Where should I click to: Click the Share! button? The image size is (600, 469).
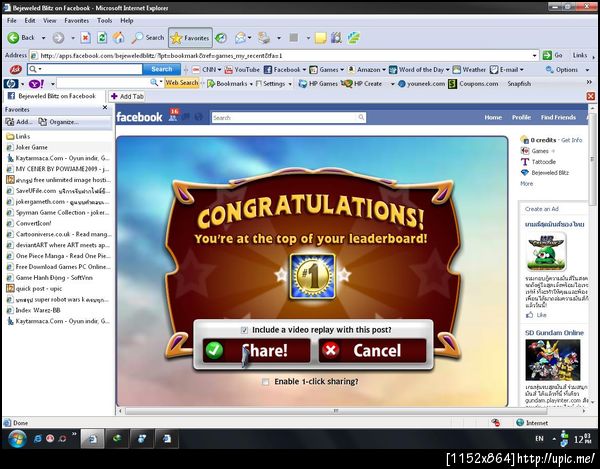[256, 350]
